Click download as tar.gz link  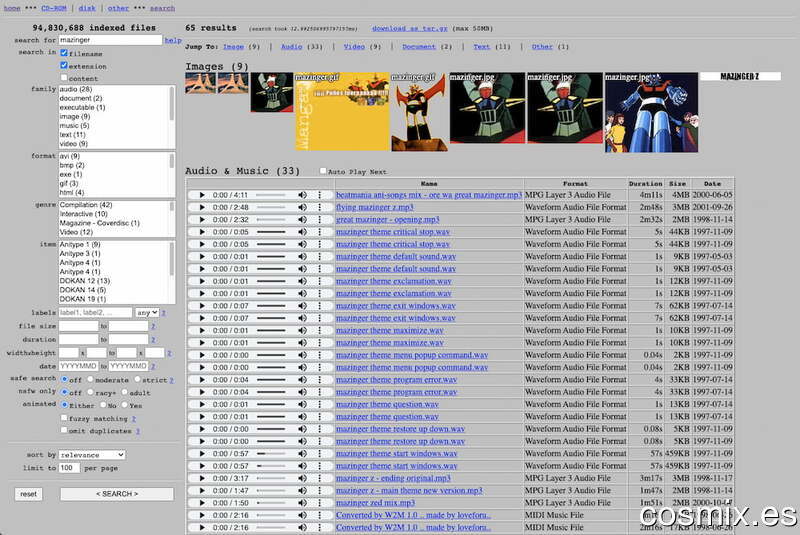(410, 28)
